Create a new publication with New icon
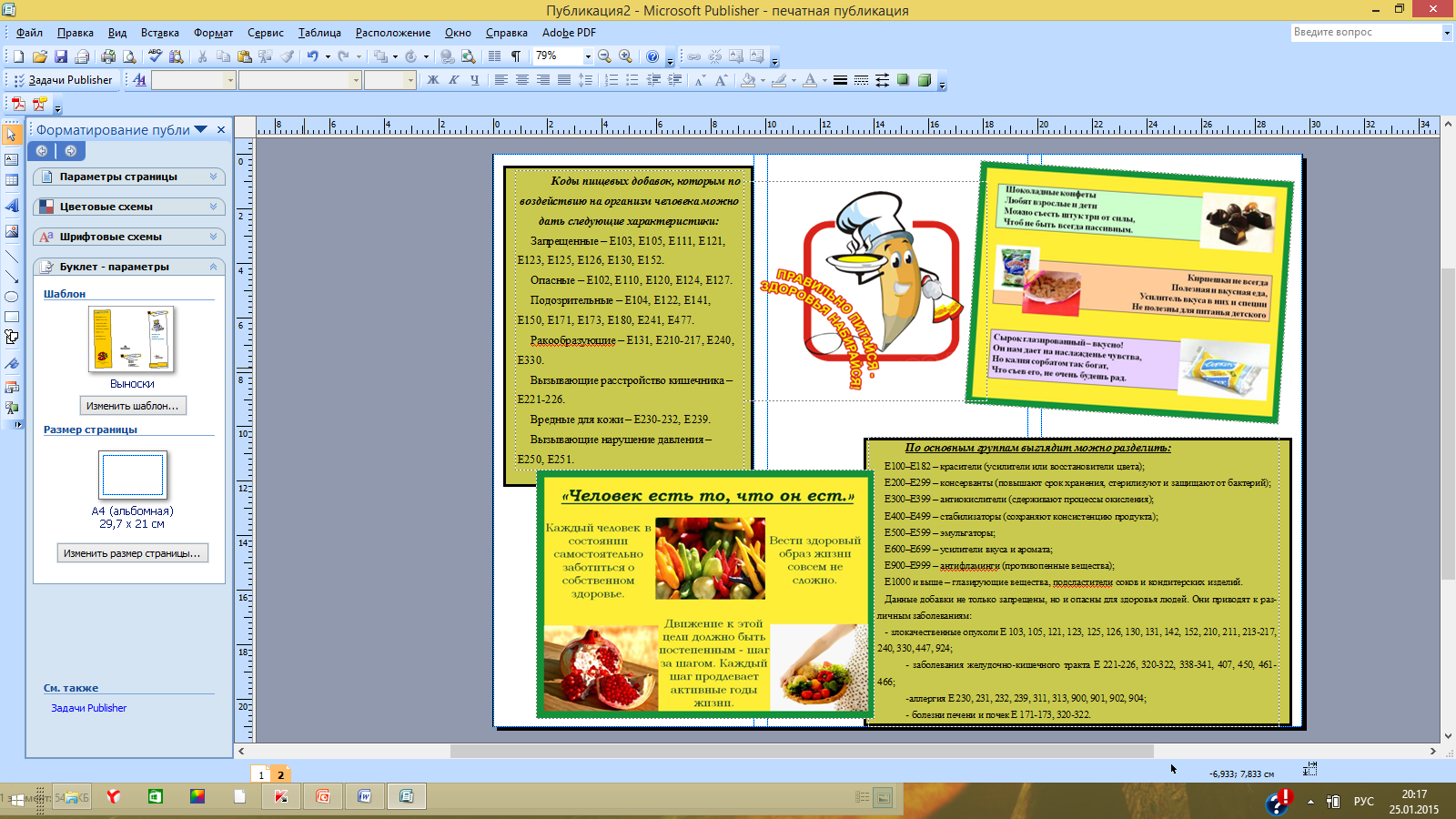Image resolution: width=1456 pixels, height=819 pixels. pos(18,56)
